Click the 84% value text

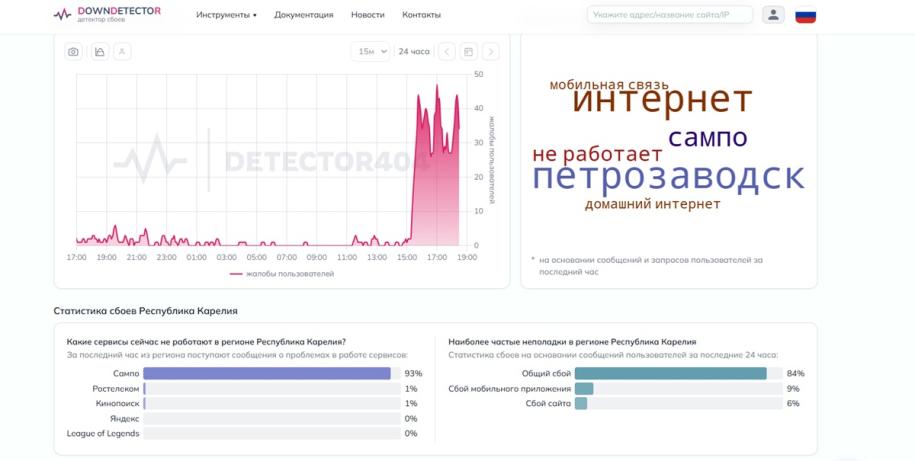point(795,373)
